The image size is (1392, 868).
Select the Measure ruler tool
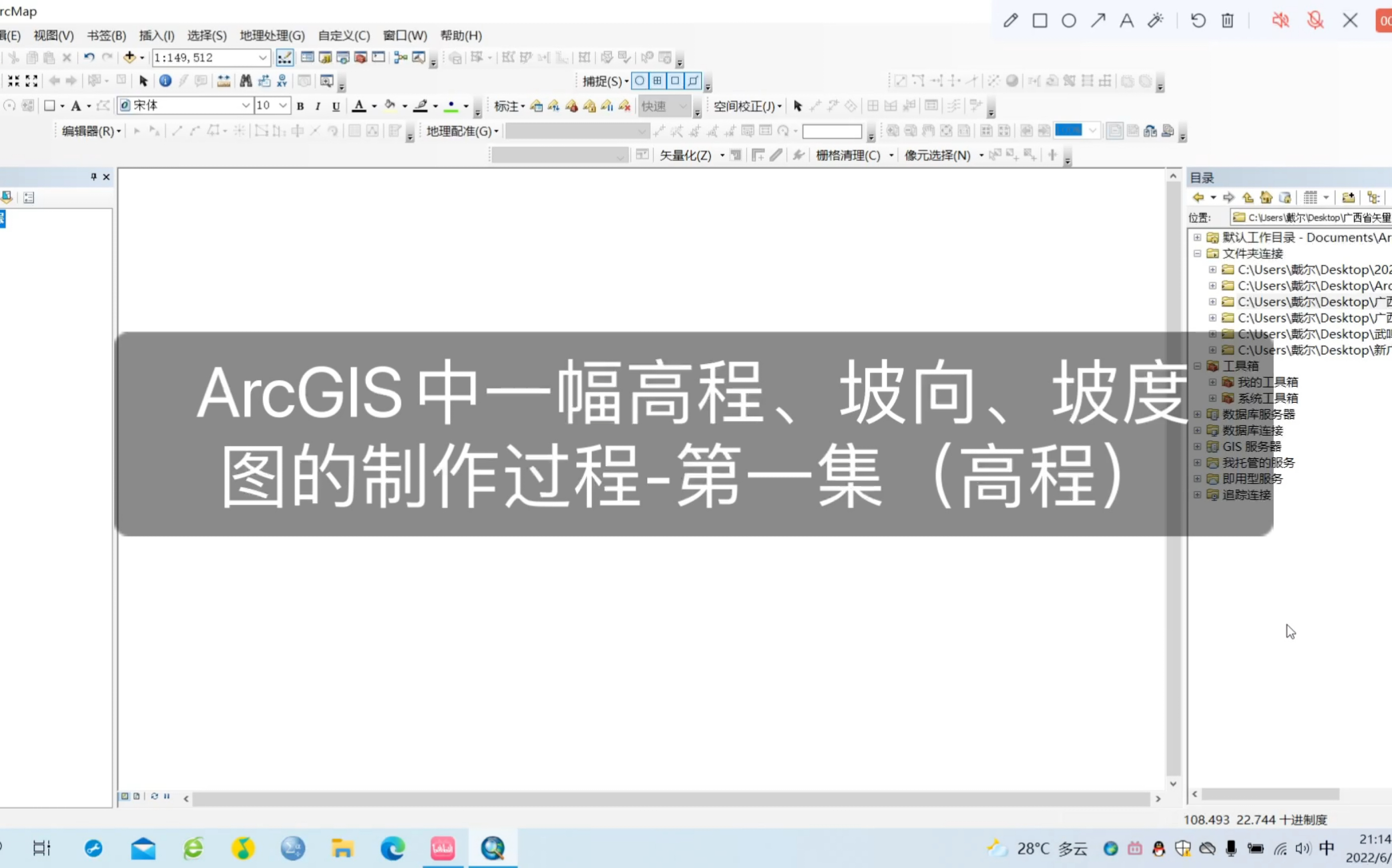(x=224, y=81)
